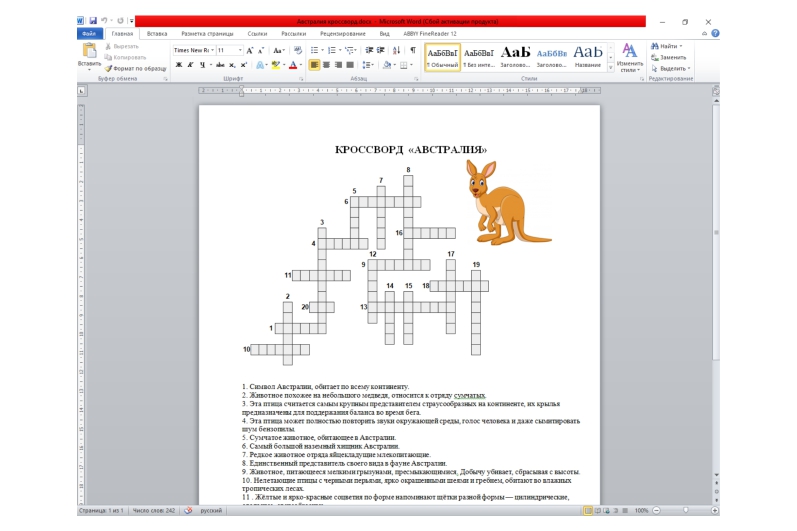Toggle underline Ч formatting
This screenshot has height=531, width=797.
[x=202, y=65]
